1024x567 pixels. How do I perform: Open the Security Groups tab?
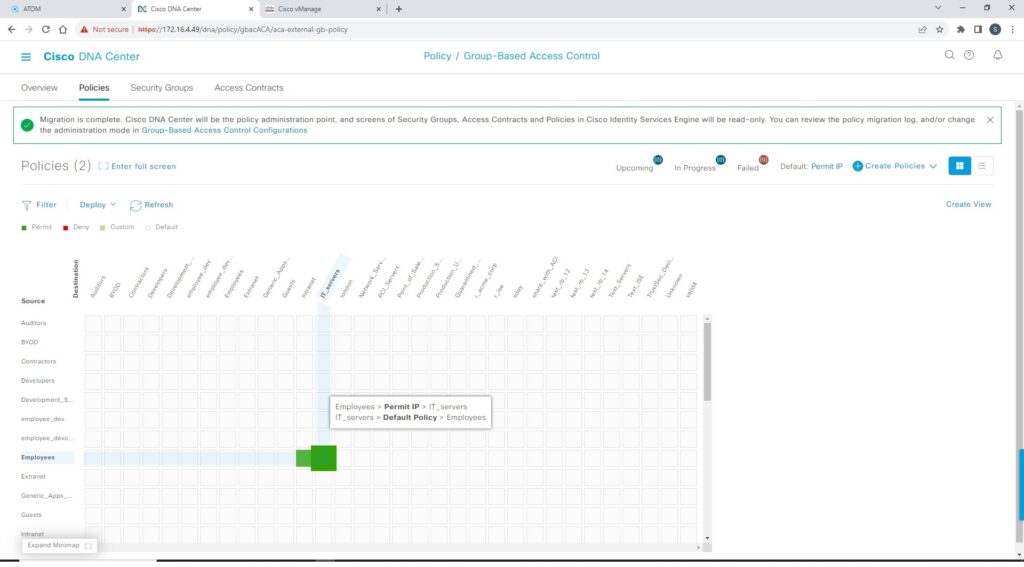tap(162, 88)
